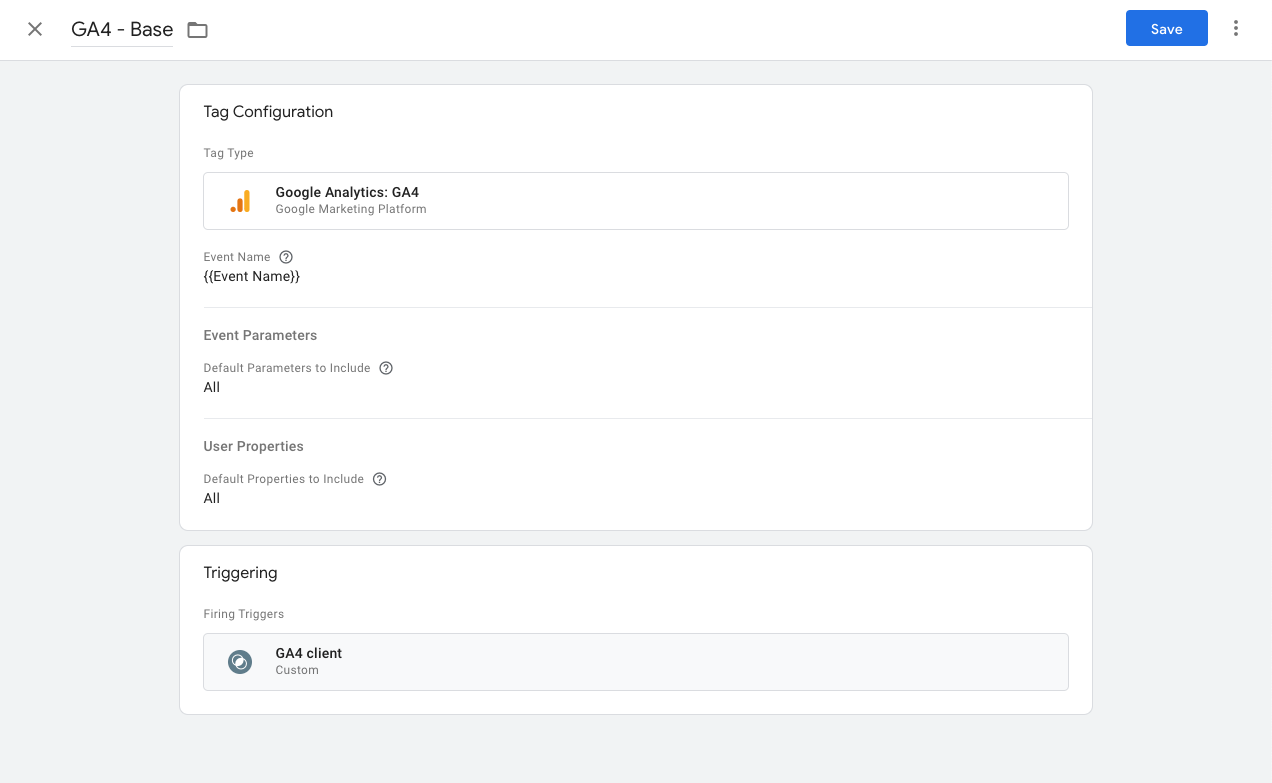Click the Tag Configuration section header
This screenshot has width=1272, height=783.
[x=268, y=112]
